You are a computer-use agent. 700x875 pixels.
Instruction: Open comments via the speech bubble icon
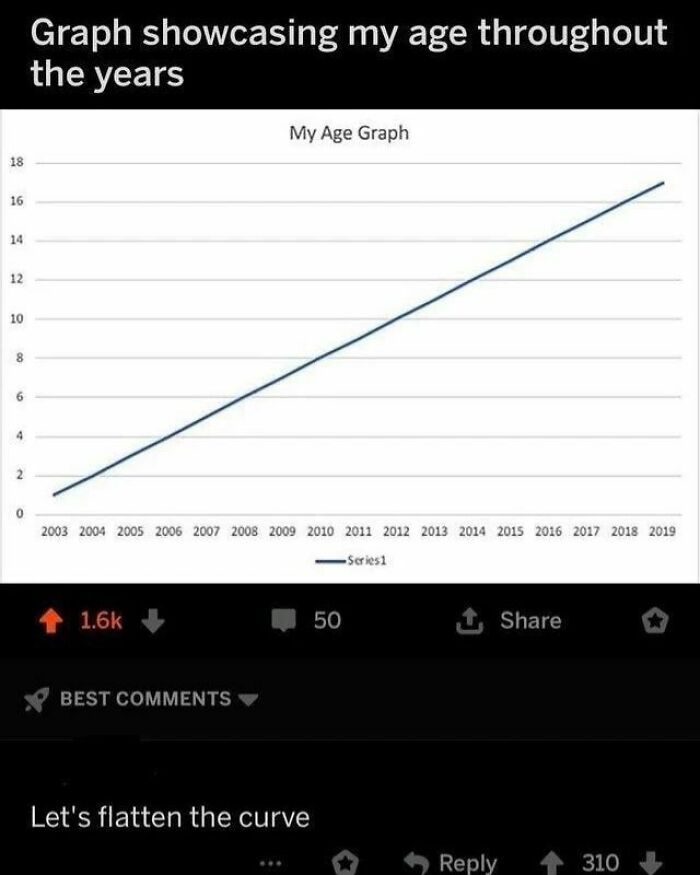tap(289, 621)
